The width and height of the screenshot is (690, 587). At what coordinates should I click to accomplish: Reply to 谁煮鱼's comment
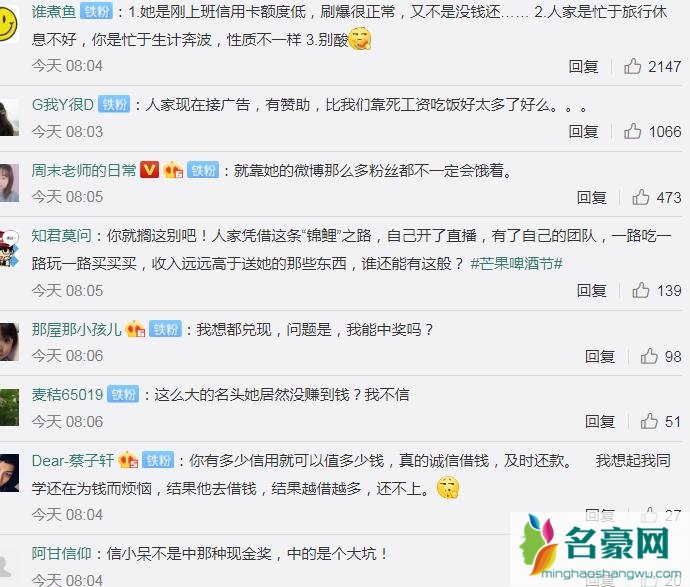click(x=583, y=66)
